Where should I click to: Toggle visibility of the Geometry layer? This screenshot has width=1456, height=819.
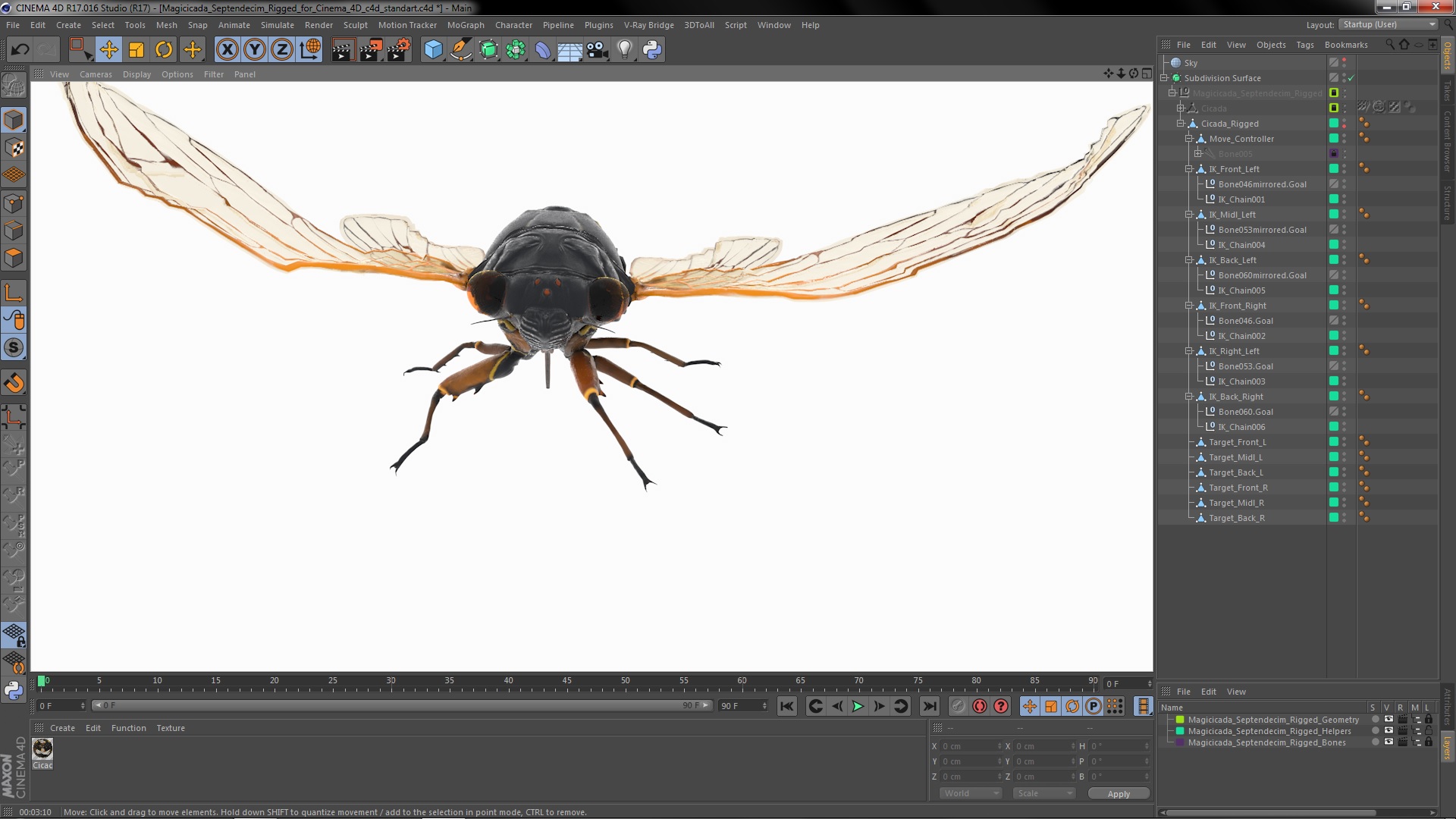click(x=1388, y=719)
